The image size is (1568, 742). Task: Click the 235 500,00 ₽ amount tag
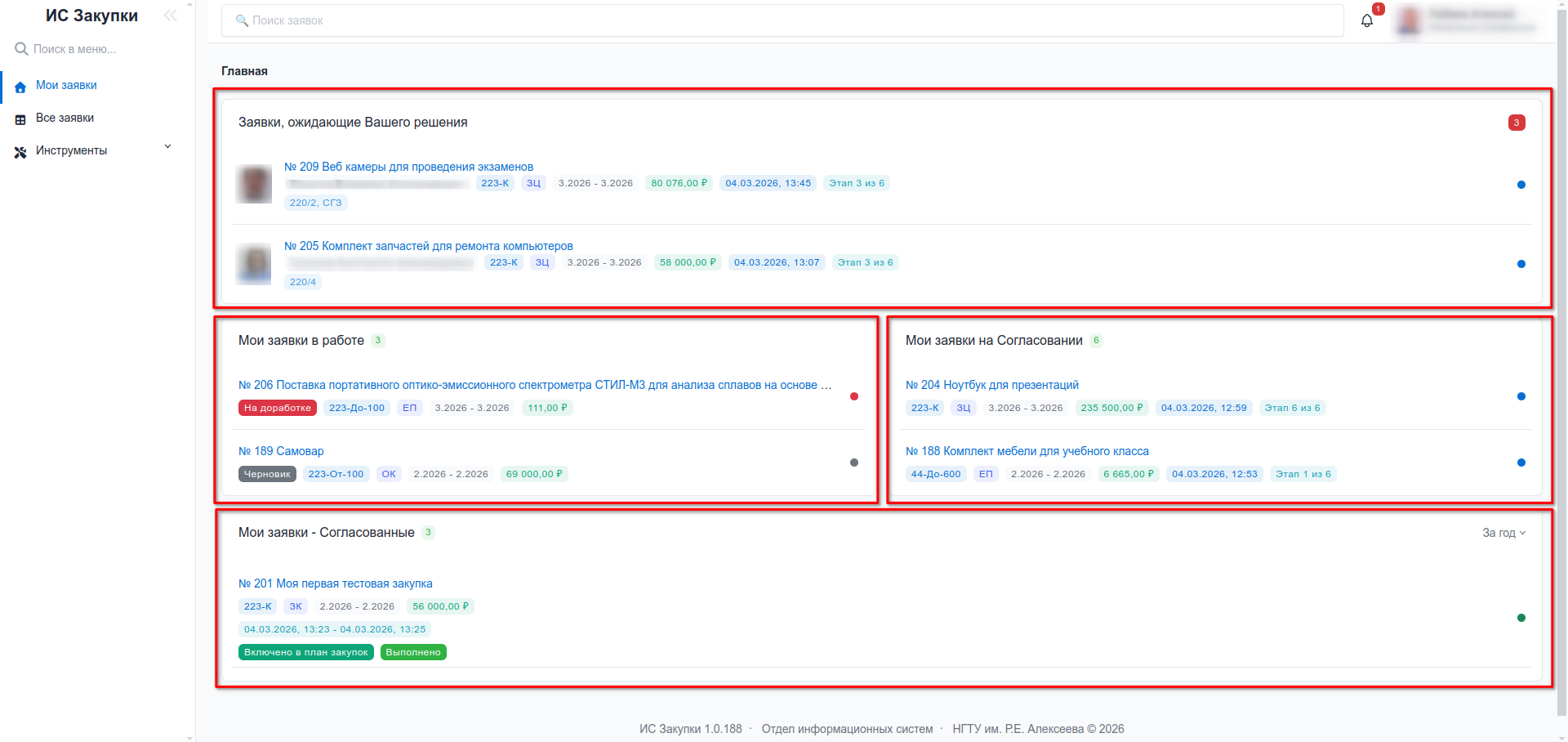1111,408
